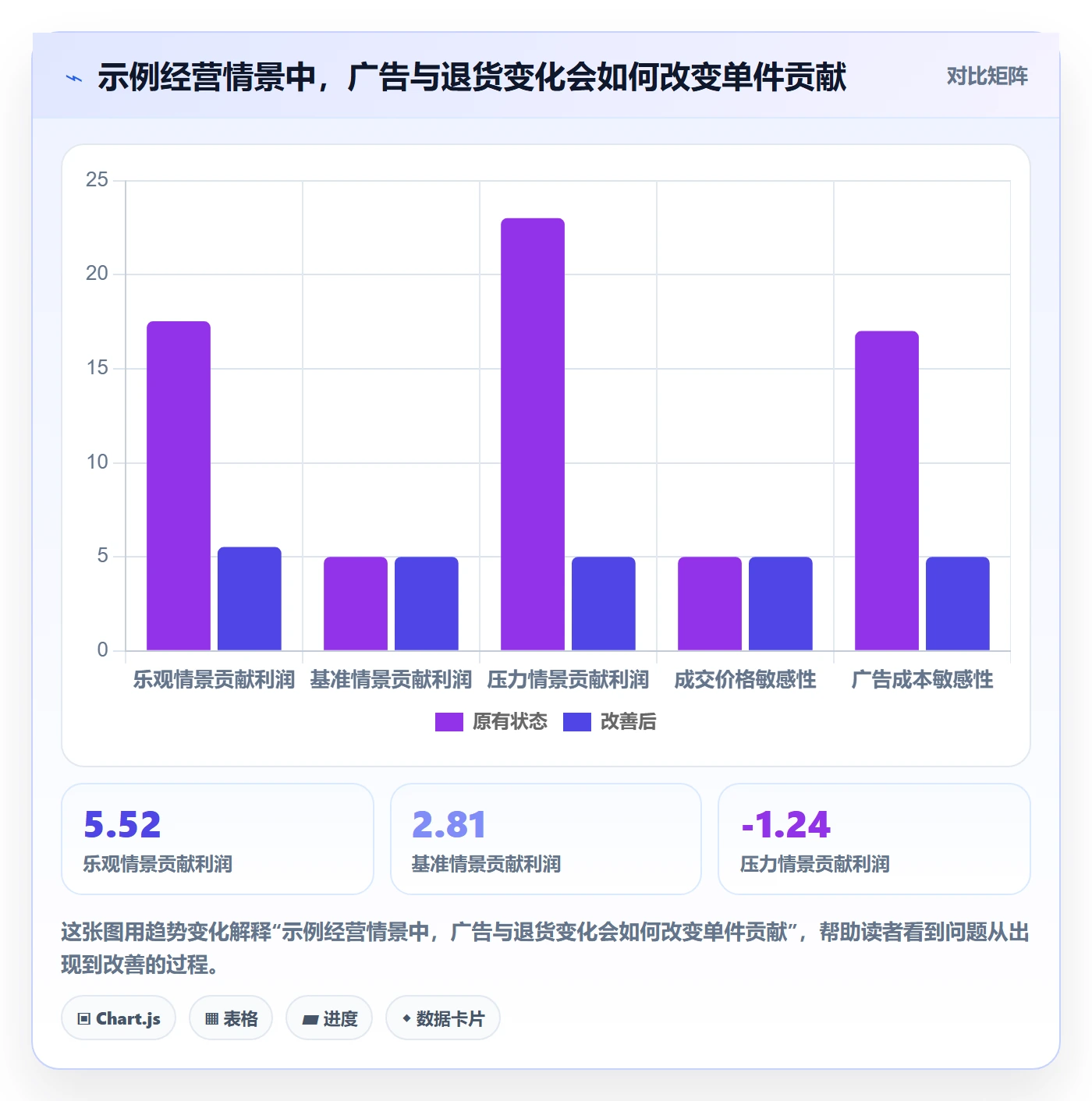The width and height of the screenshot is (1092, 1101).
Task: Select the 数据卡片 tag chip
Action: coord(443,1018)
